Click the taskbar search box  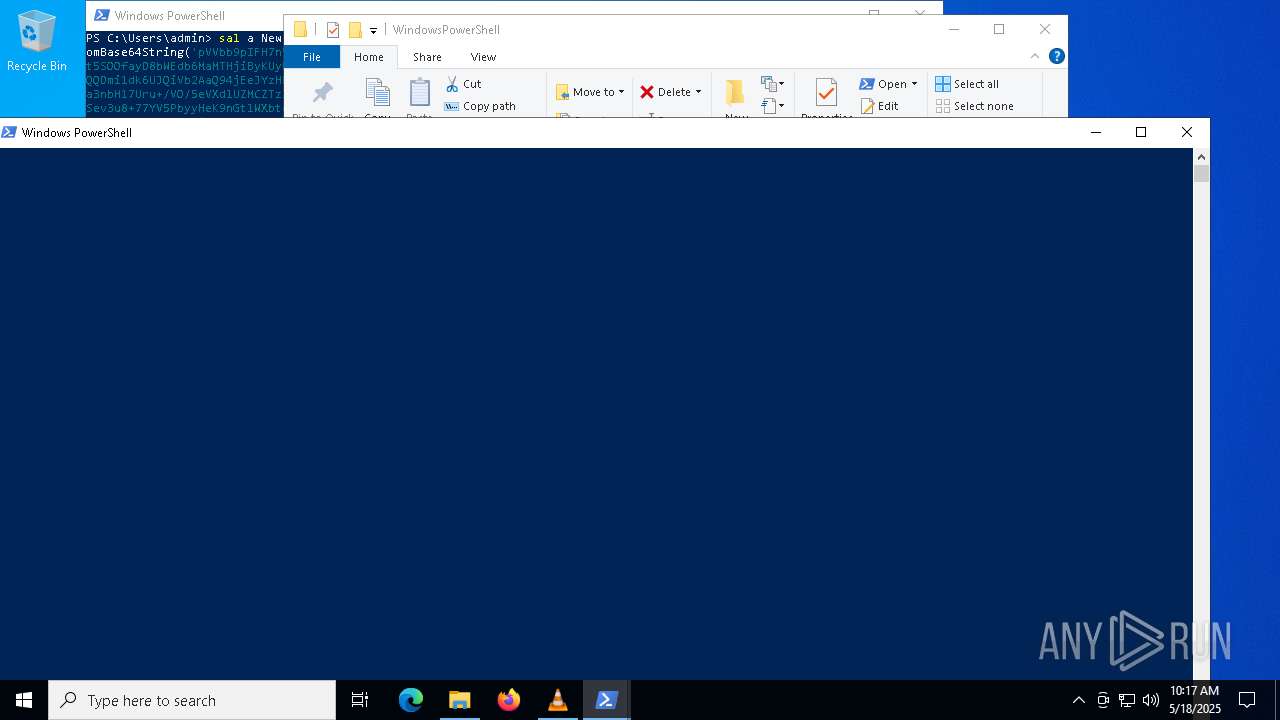pos(192,700)
